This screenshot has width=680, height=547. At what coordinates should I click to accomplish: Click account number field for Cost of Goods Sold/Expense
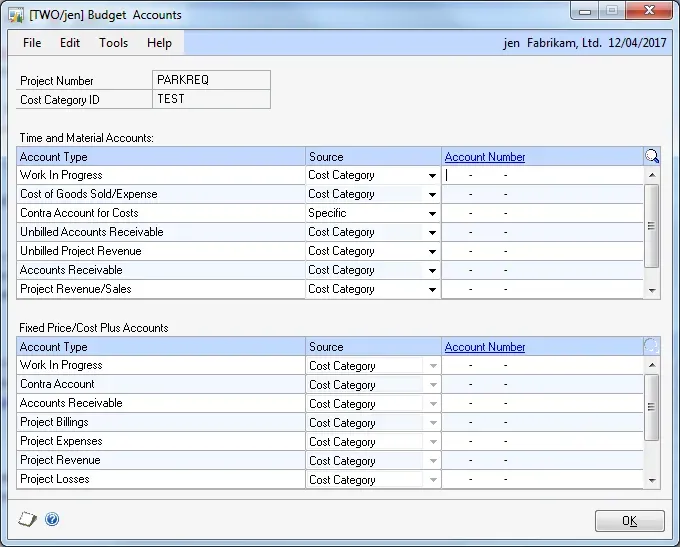(x=540, y=194)
